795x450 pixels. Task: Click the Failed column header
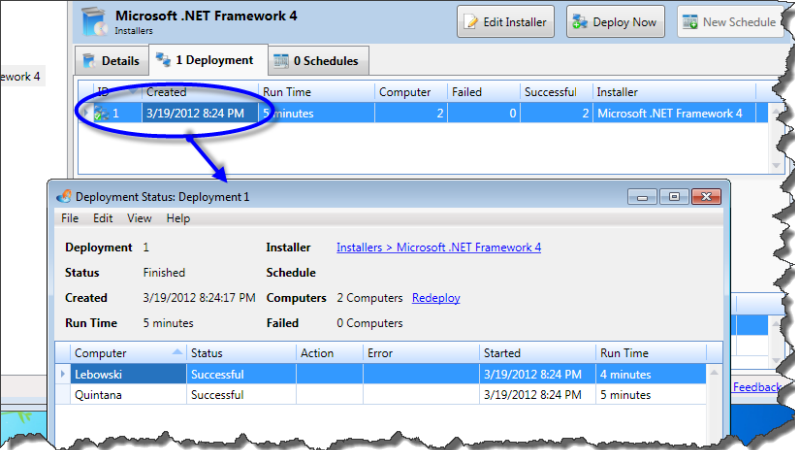(484, 92)
